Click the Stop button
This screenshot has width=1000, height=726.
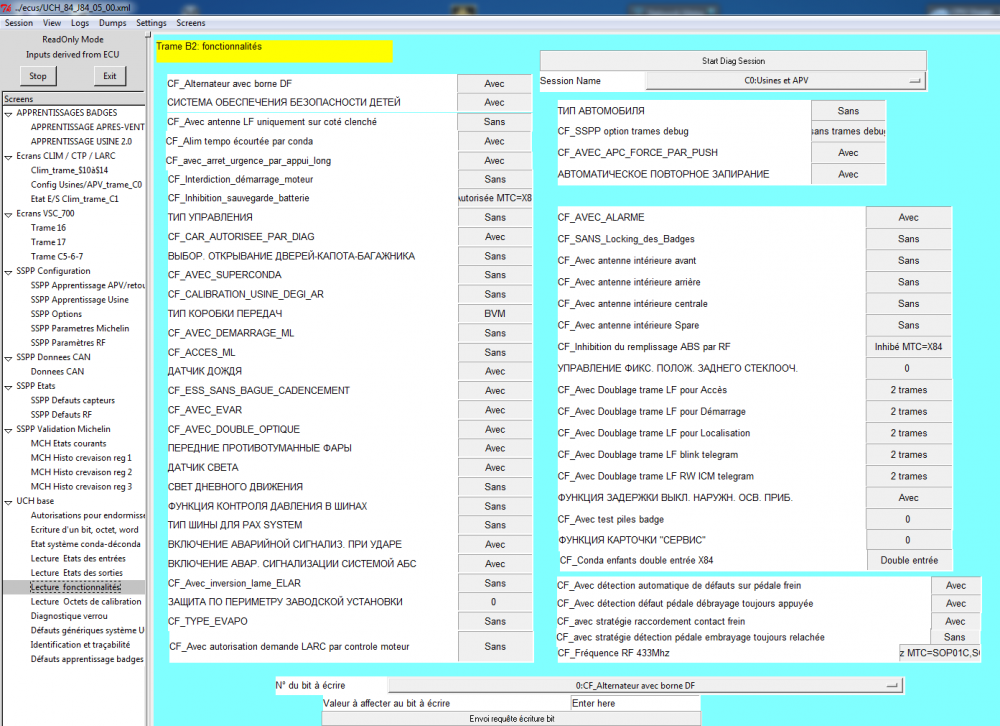click(x=38, y=76)
